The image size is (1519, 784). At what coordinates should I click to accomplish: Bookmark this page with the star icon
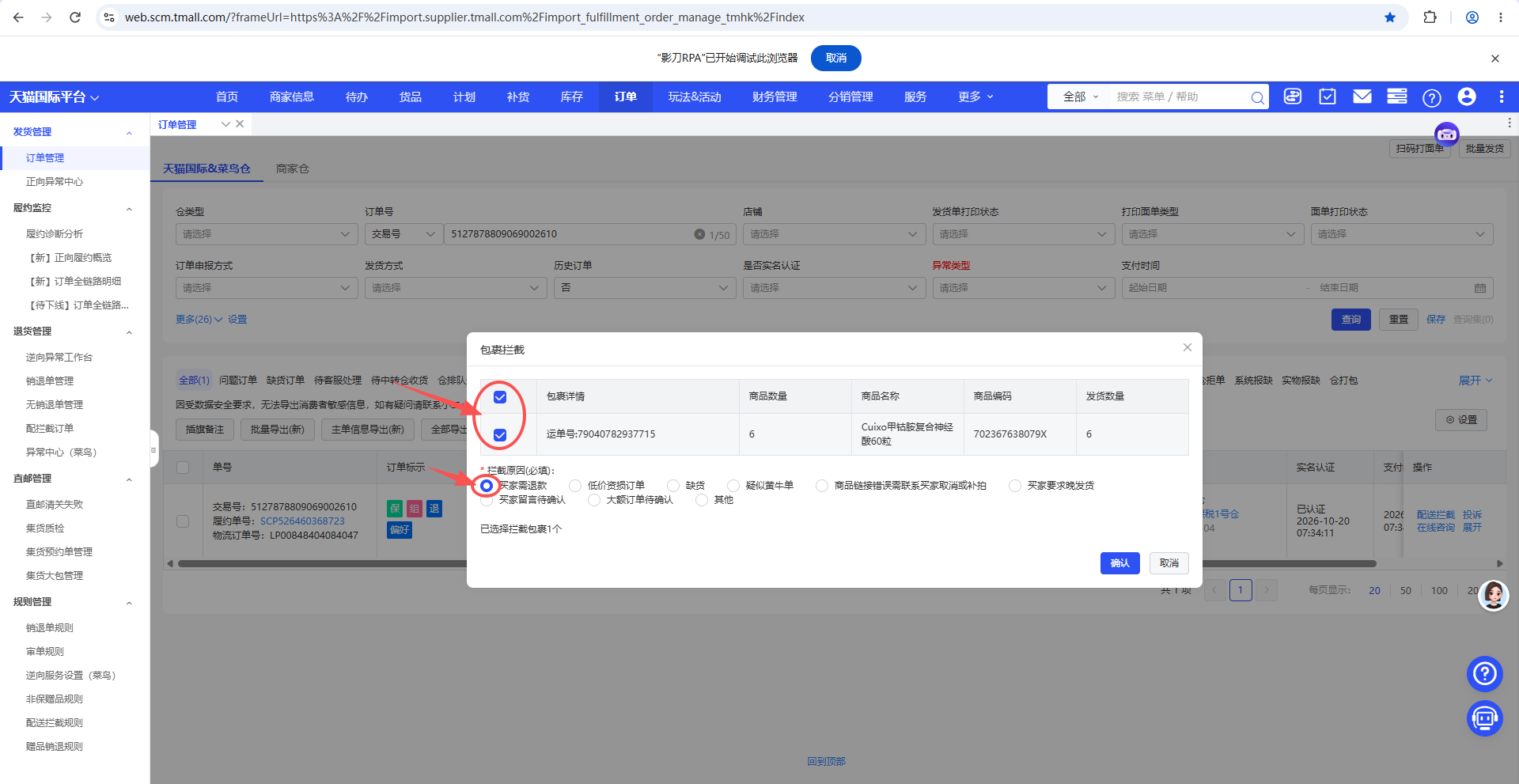1390,17
